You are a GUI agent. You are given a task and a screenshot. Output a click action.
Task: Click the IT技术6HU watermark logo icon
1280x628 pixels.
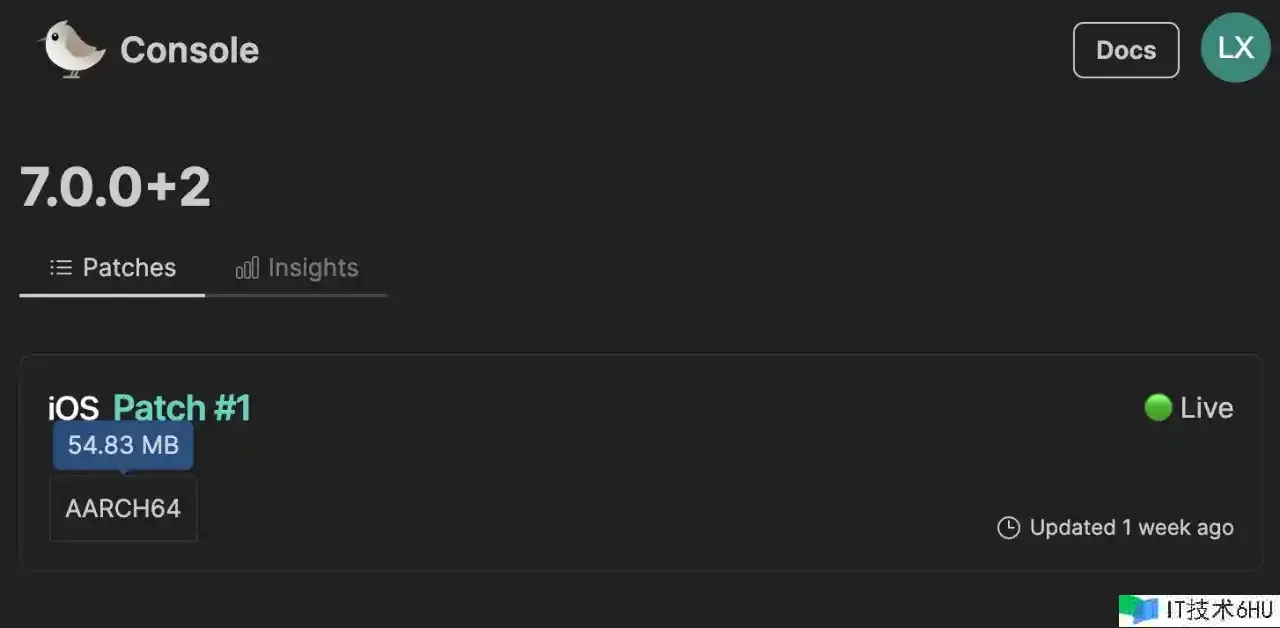pos(1138,610)
